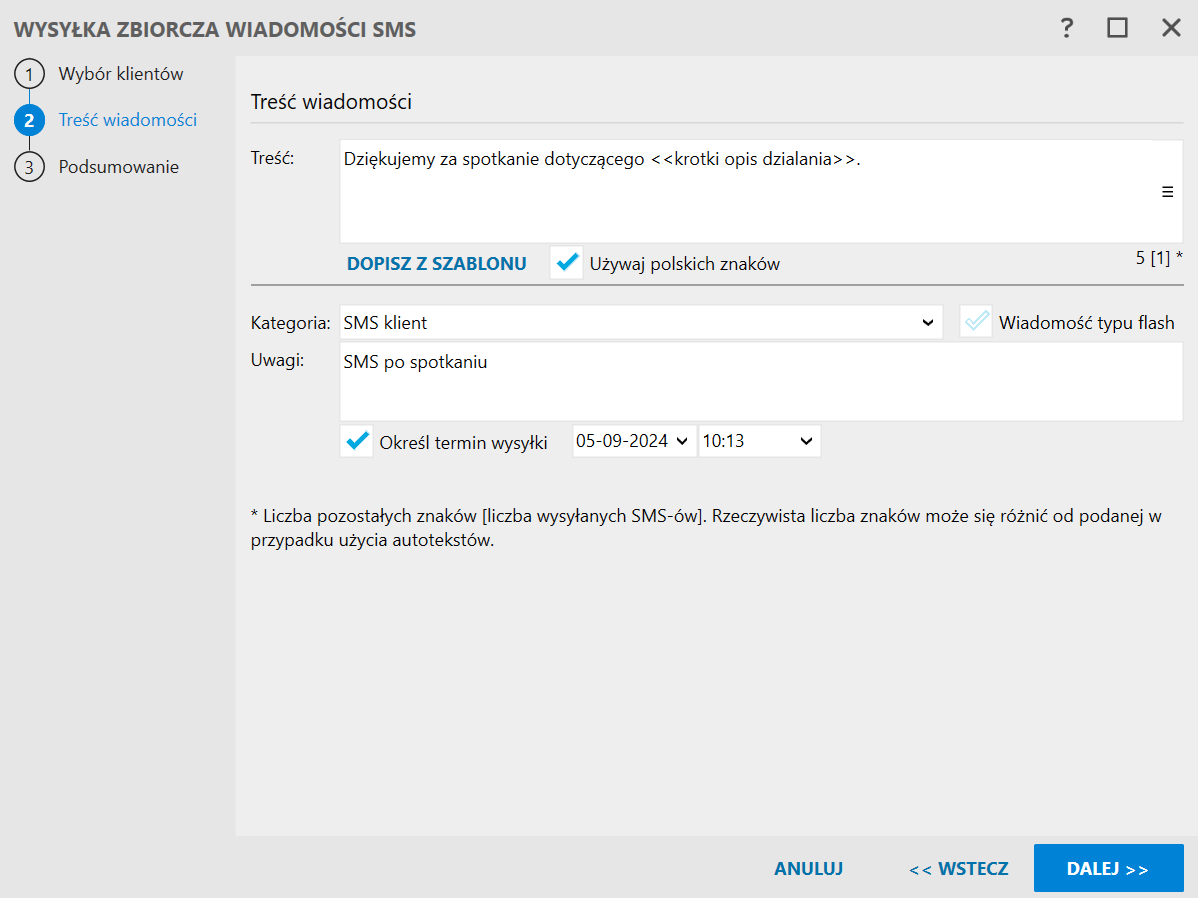1198x898 pixels.
Task: Click step 1 circle icon
Action: [29, 75]
